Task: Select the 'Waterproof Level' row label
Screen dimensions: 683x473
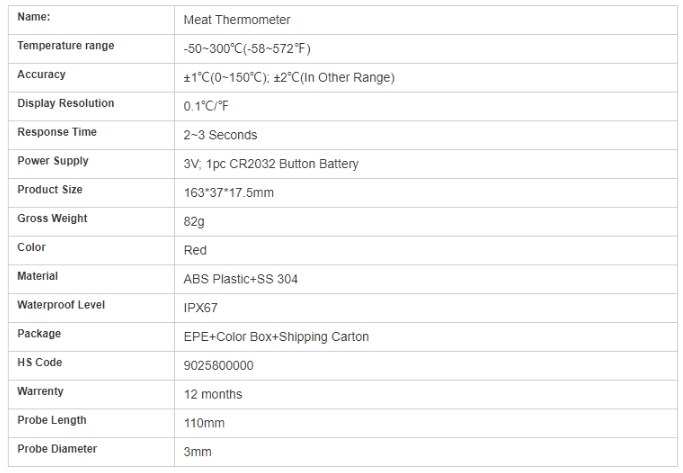Action: [61, 305]
